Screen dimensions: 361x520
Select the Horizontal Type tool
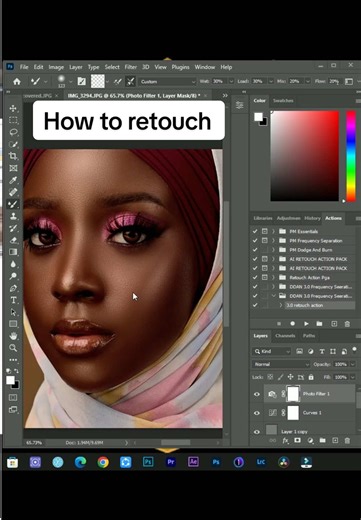click(13, 300)
